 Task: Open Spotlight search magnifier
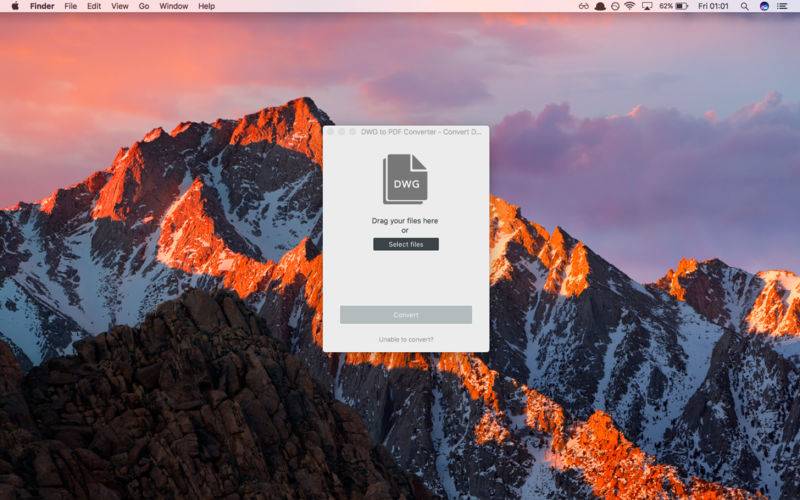pos(745,6)
